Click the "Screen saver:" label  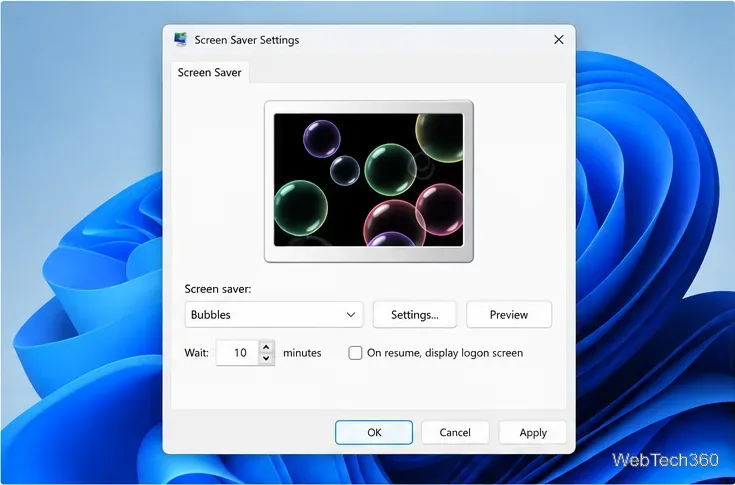point(218,289)
